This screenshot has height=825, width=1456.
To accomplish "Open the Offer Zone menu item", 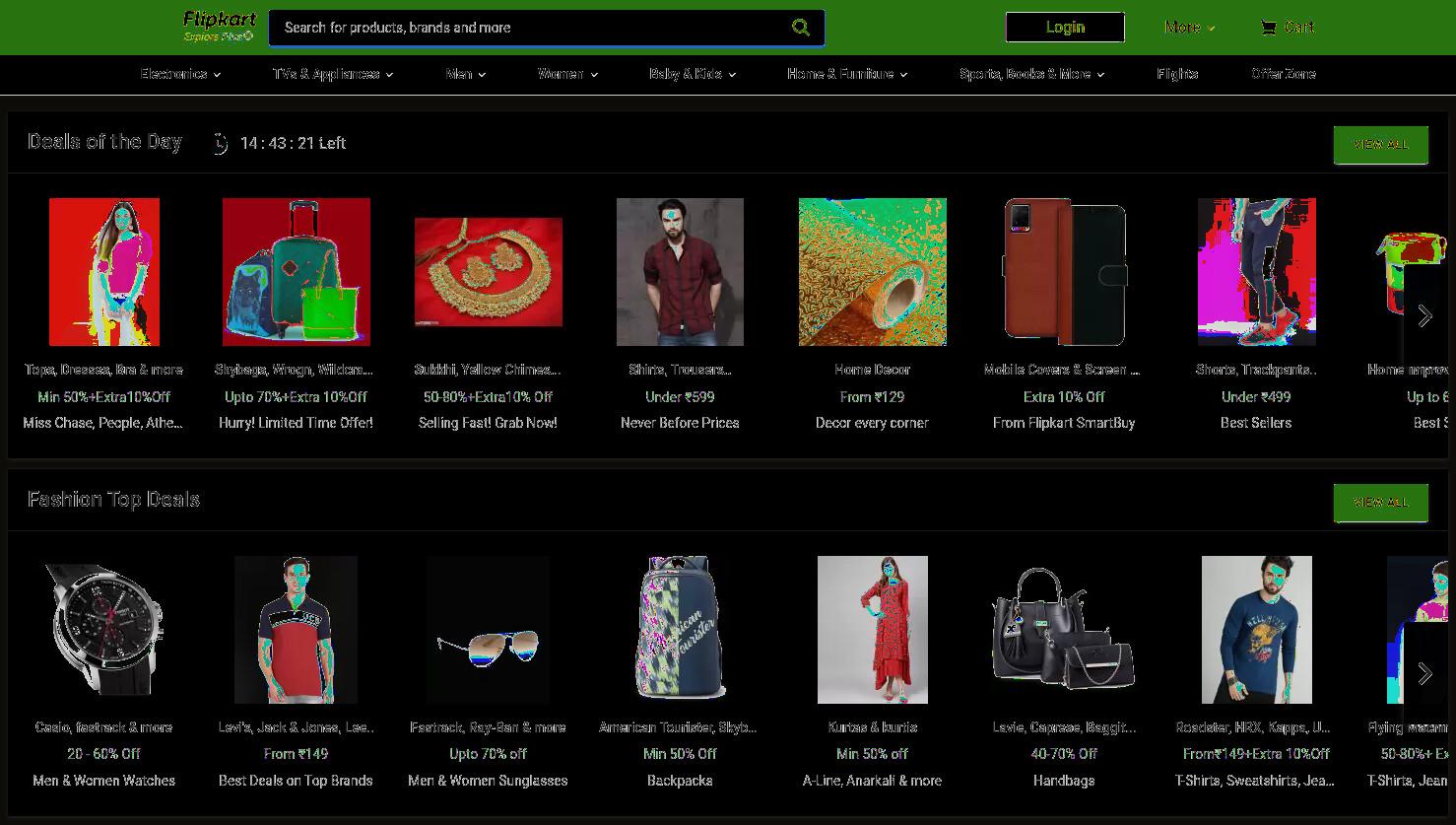I will (1284, 74).
